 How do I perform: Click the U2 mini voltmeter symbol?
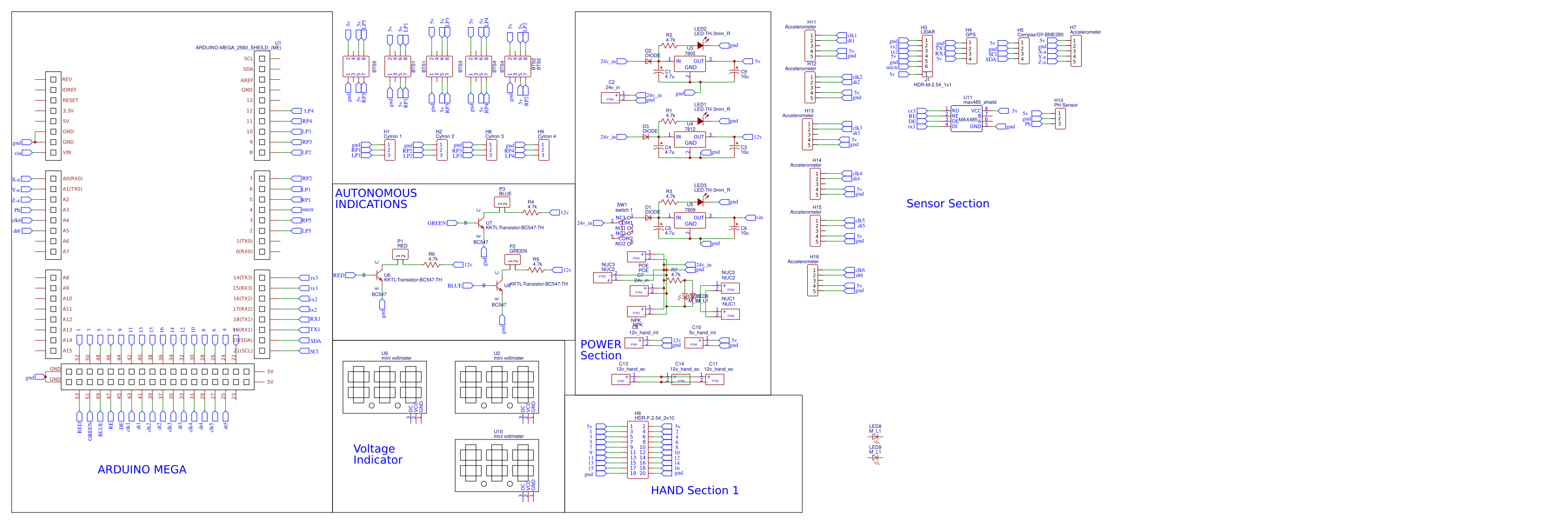[497, 387]
